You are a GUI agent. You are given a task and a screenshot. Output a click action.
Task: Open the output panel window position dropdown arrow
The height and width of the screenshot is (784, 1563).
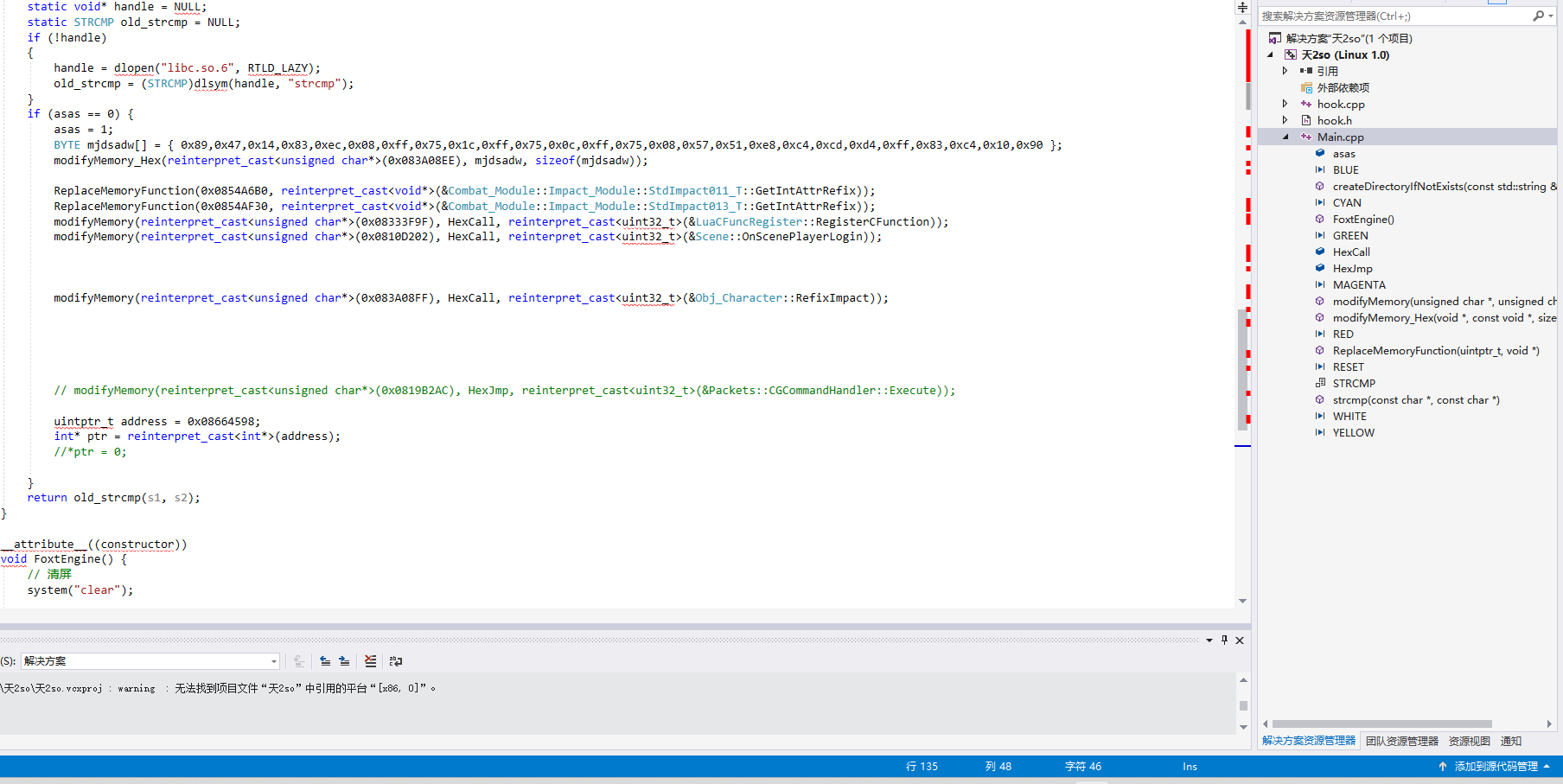click(1209, 641)
